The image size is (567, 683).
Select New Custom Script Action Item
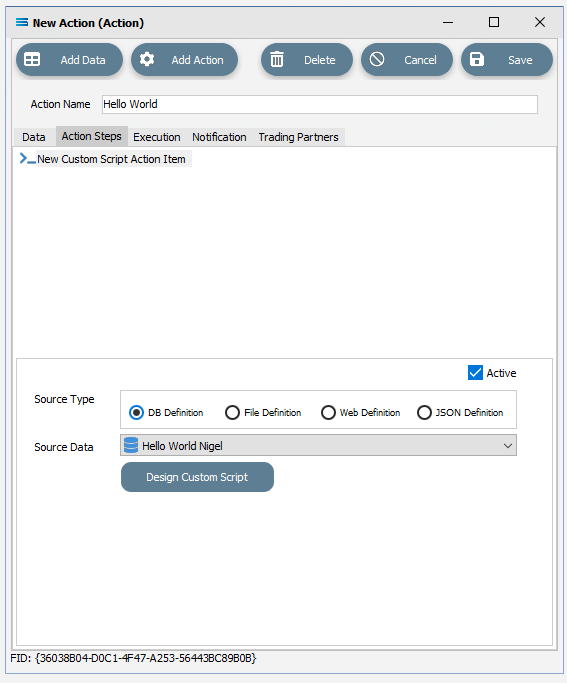[x=111, y=159]
